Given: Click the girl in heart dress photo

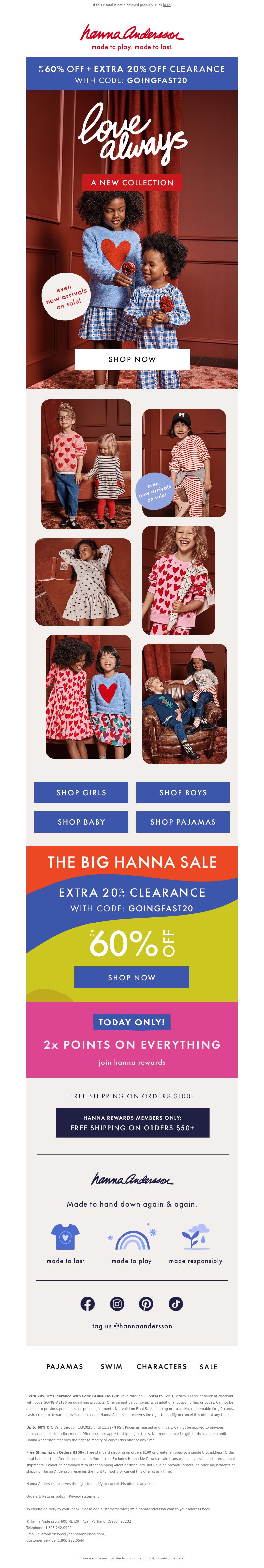Looking at the screenshot, I should [x=83, y=581].
